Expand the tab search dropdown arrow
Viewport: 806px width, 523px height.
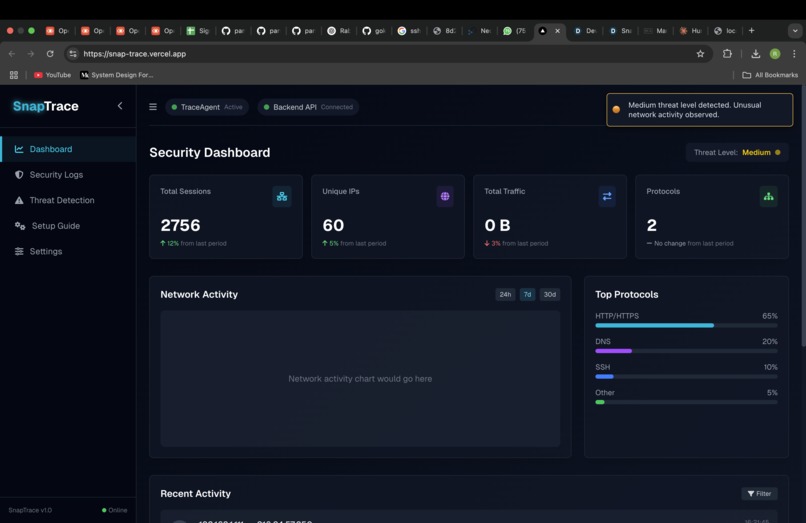click(x=795, y=31)
